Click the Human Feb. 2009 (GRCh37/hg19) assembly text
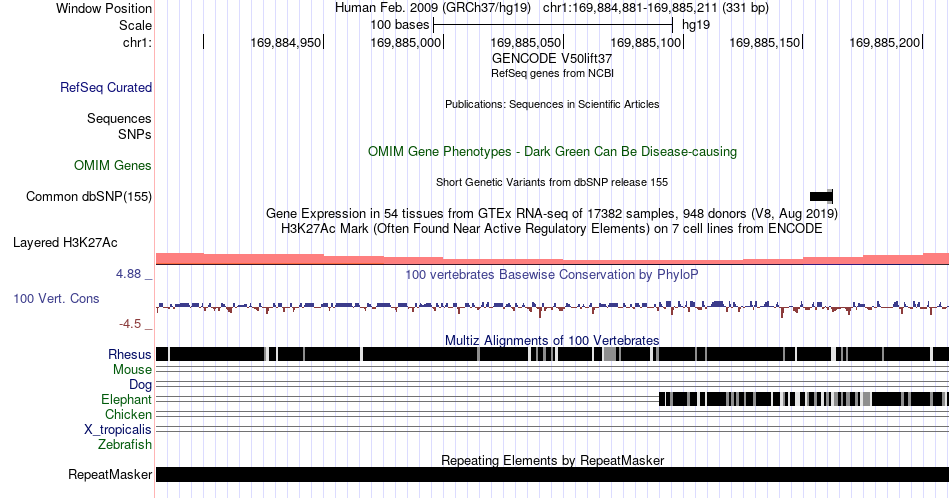 [433, 8]
